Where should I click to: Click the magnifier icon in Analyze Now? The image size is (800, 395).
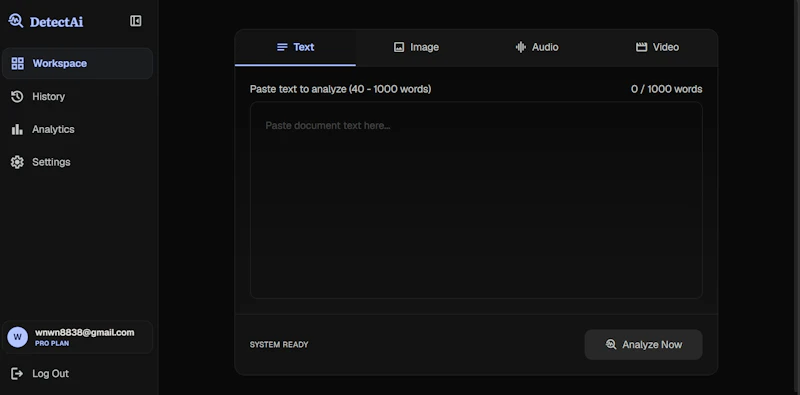pyautogui.click(x=611, y=344)
